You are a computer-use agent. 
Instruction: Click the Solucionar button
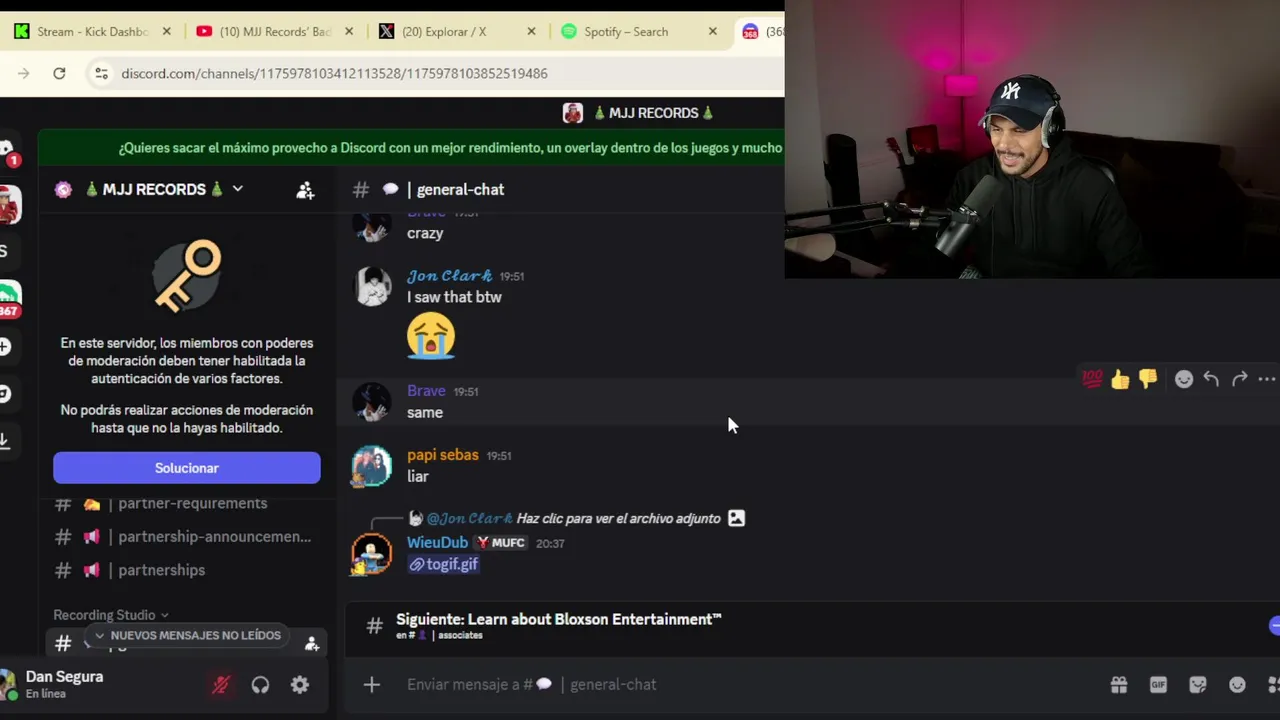point(187,468)
